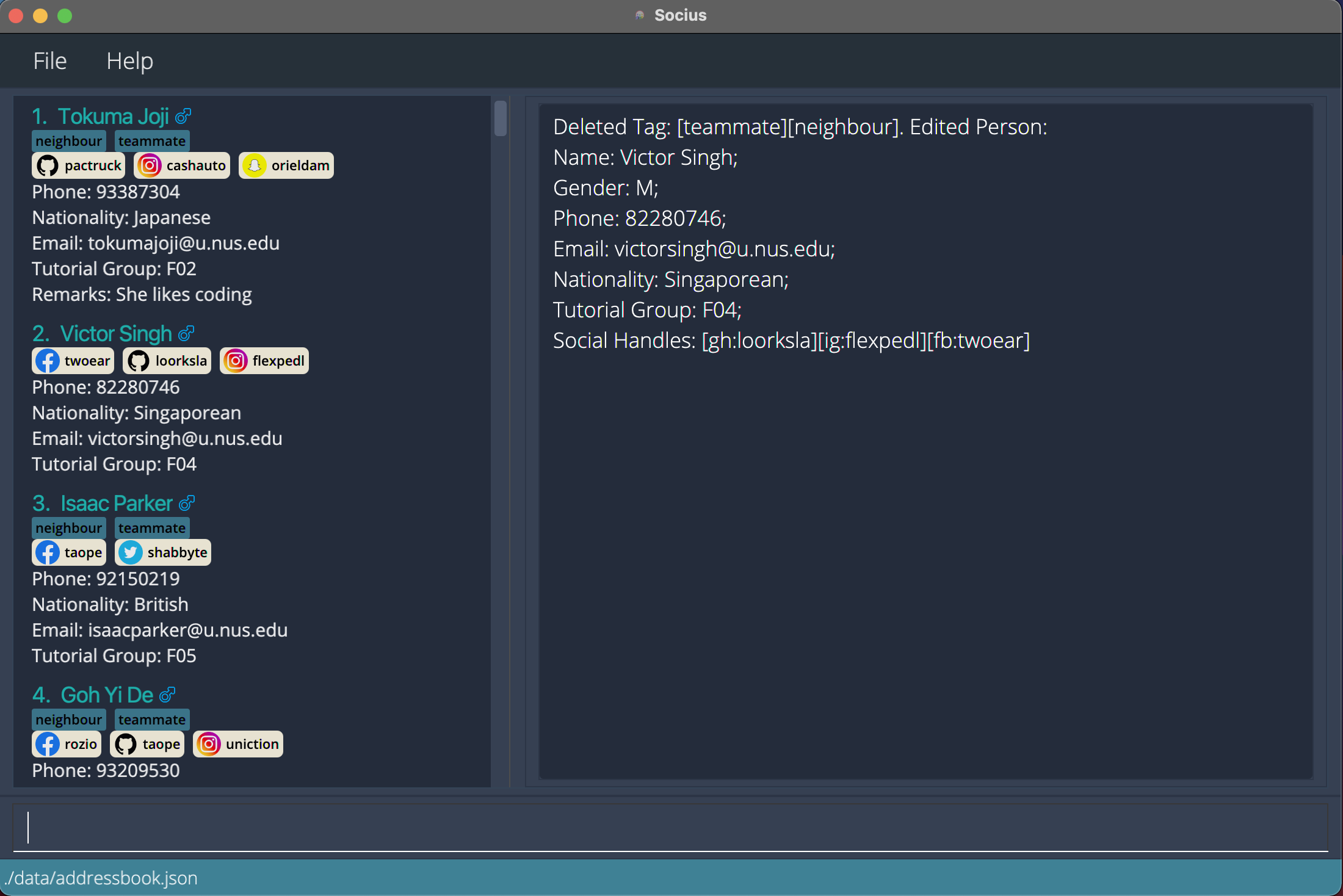Close the Socius window with red button
The height and width of the screenshot is (896, 1343).
16,16
